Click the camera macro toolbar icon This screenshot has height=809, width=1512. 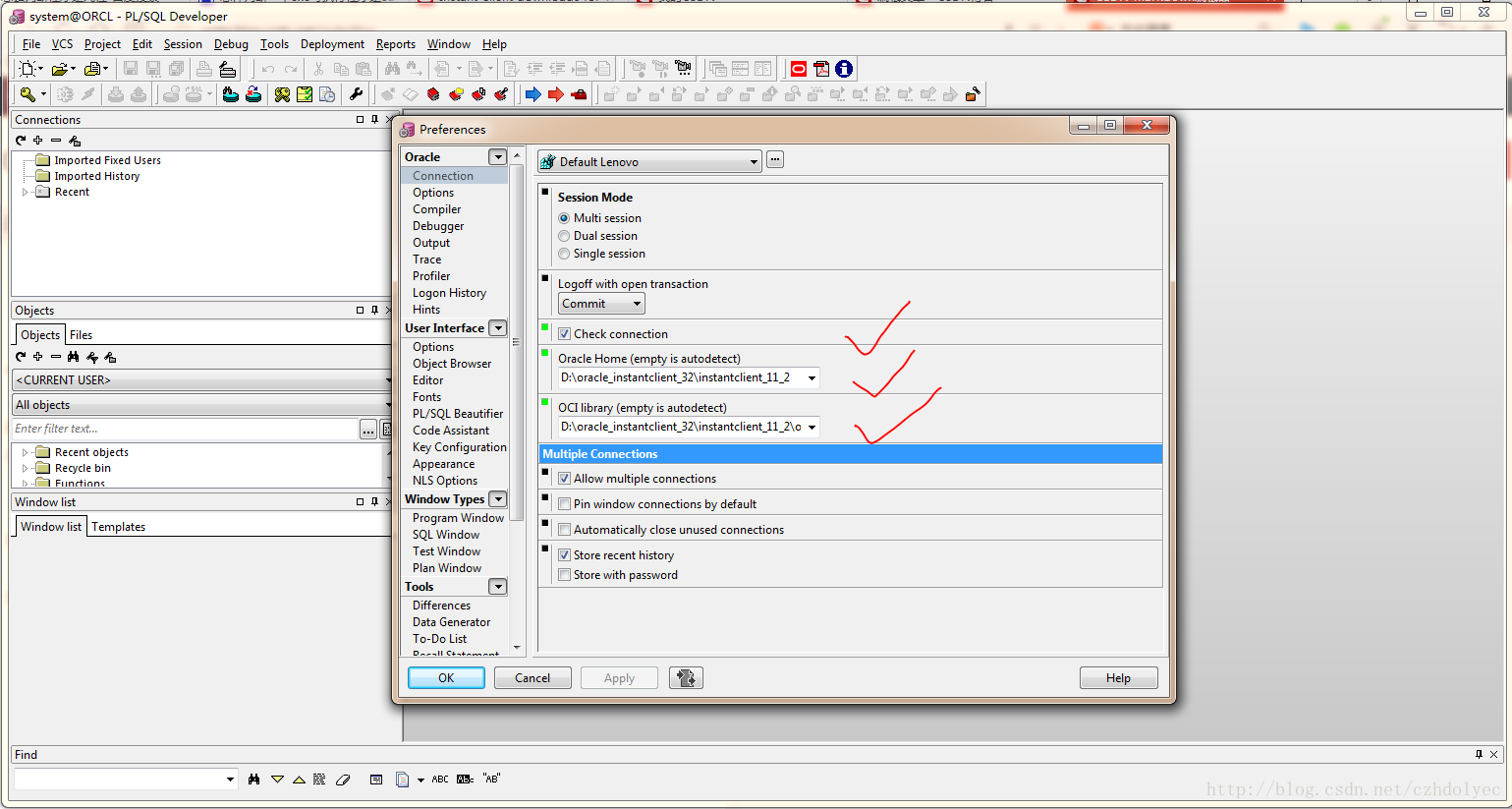(683, 69)
